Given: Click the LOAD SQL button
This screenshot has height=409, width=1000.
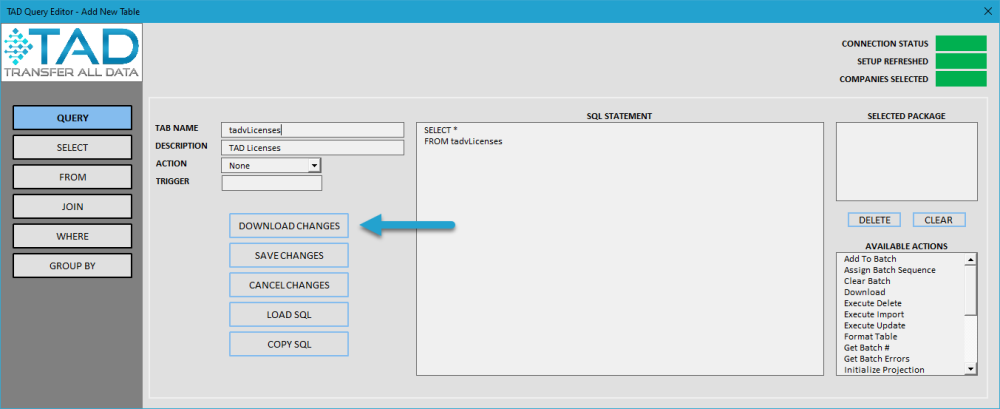Looking at the screenshot, I should 289,315.
